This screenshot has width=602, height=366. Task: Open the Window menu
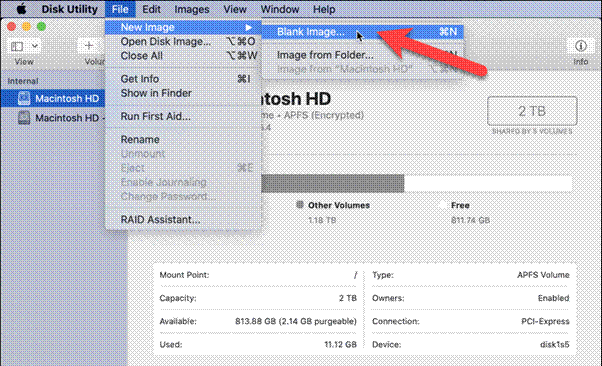[x=280, y=9]
